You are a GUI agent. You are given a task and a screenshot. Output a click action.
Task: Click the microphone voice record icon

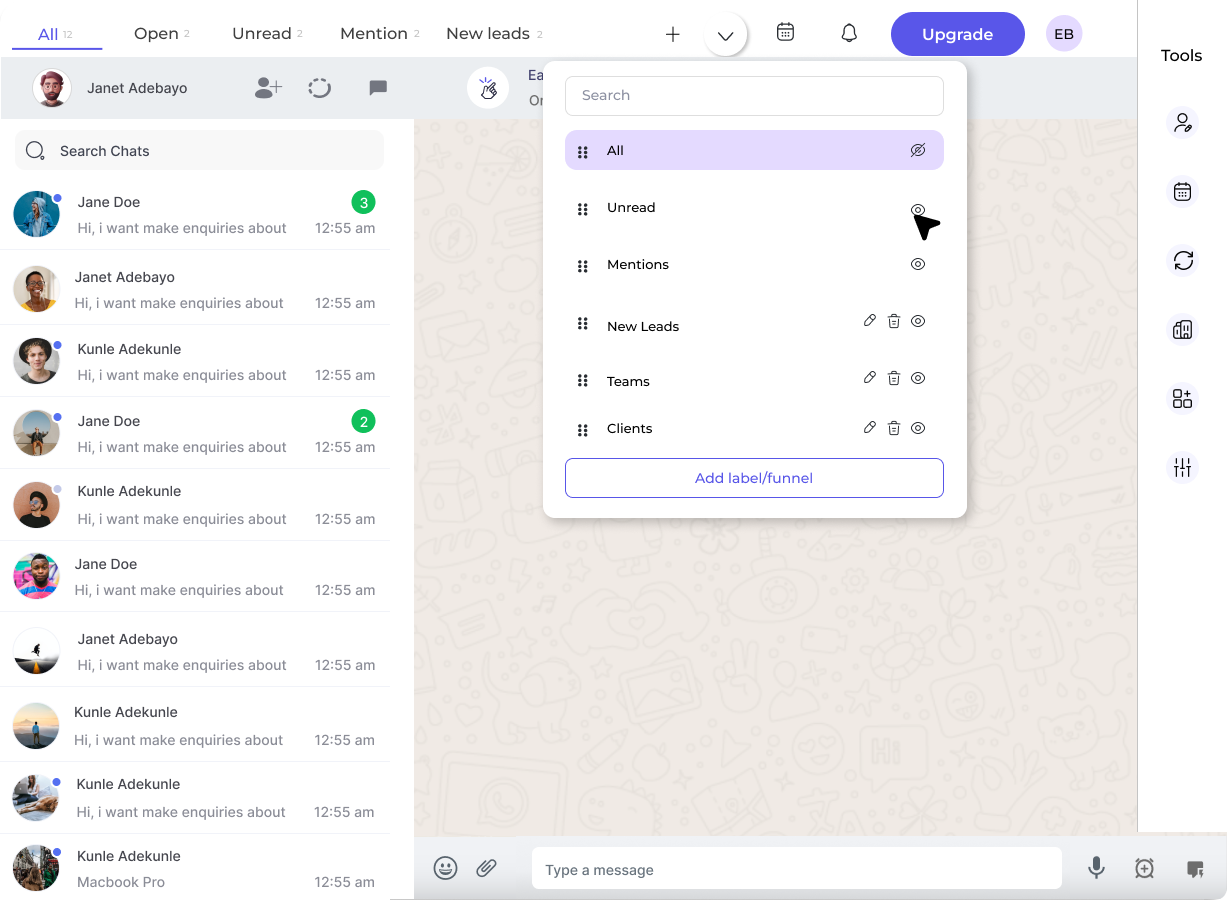point(1097,868)
